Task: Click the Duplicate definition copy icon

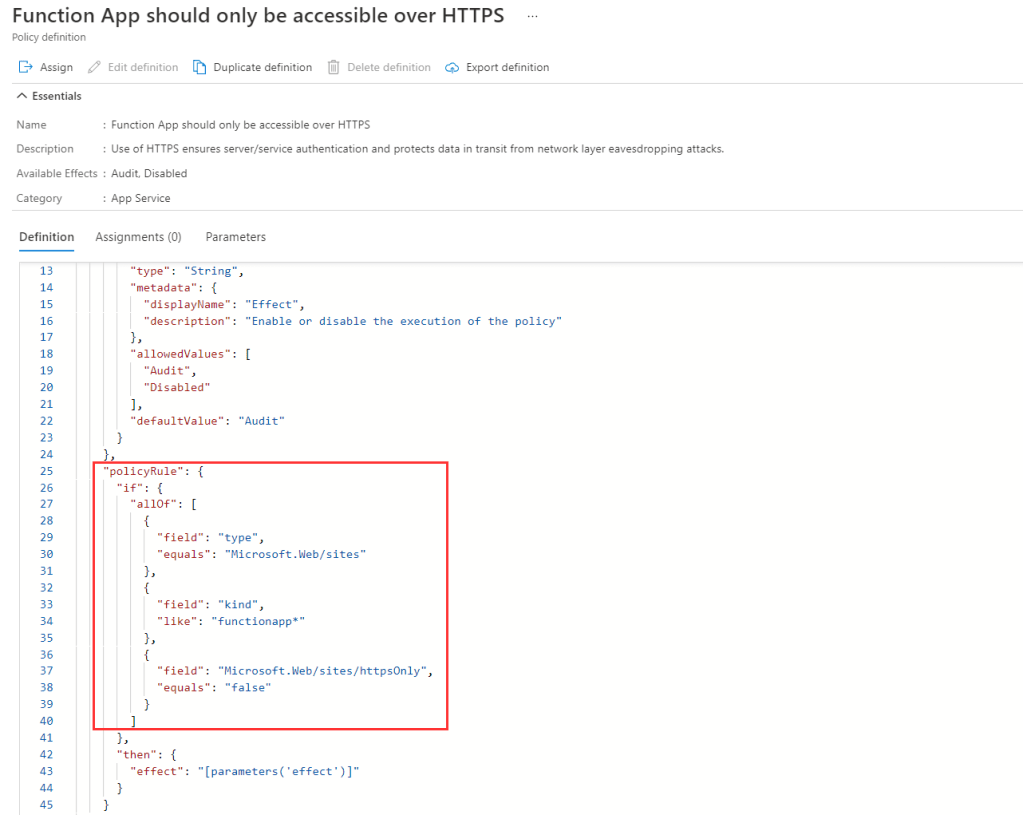Action: [200, 67]
